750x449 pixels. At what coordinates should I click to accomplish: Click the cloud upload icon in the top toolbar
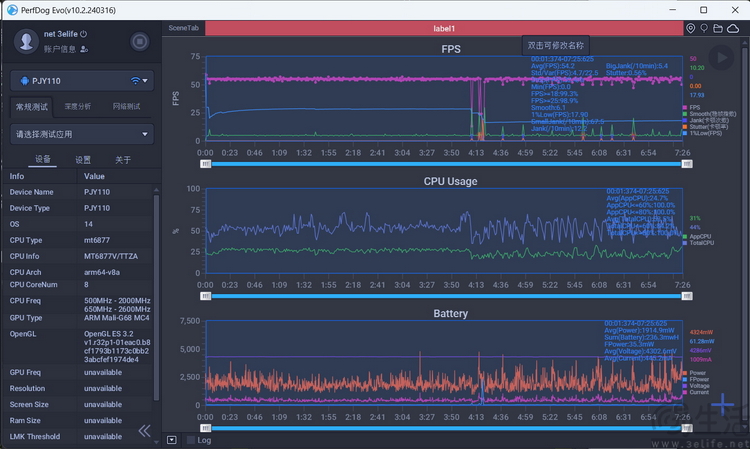[733, 29]
